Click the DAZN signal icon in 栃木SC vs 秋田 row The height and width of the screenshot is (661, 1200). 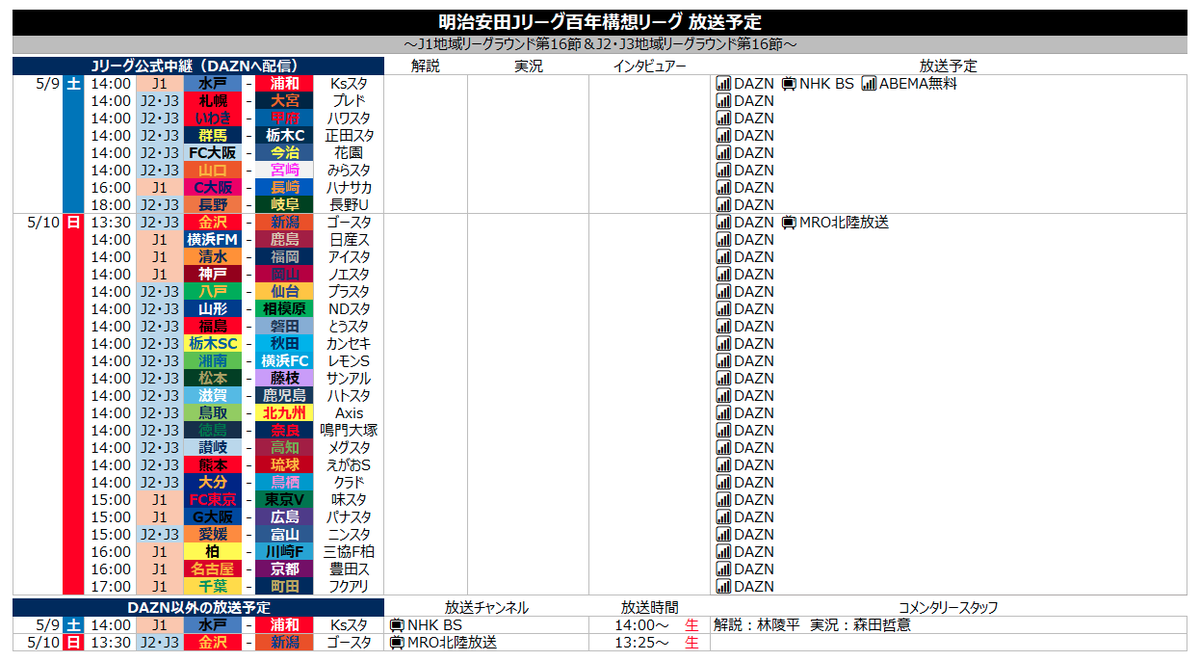(x=723, y=344)
